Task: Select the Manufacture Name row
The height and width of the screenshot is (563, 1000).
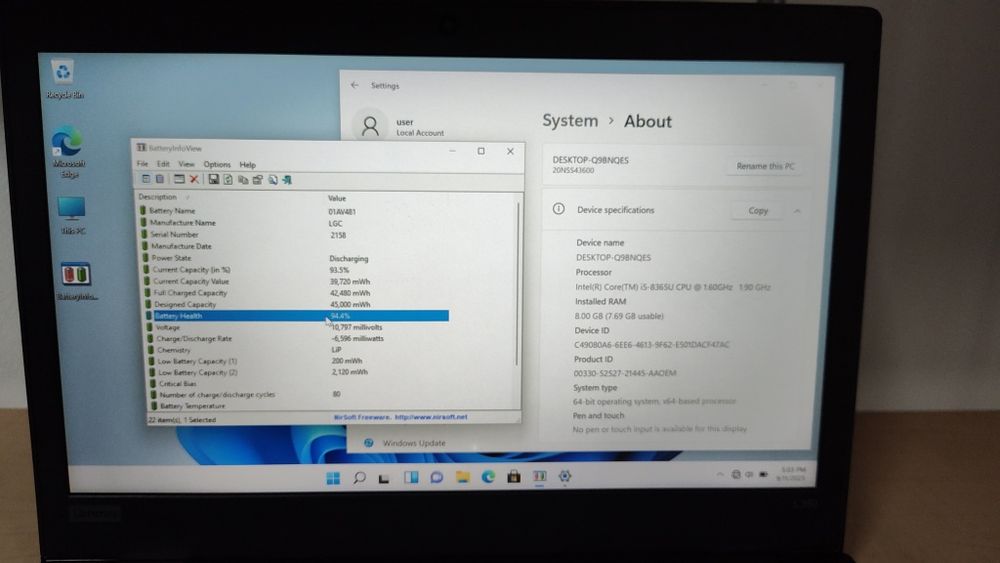Action: point(295,223)
